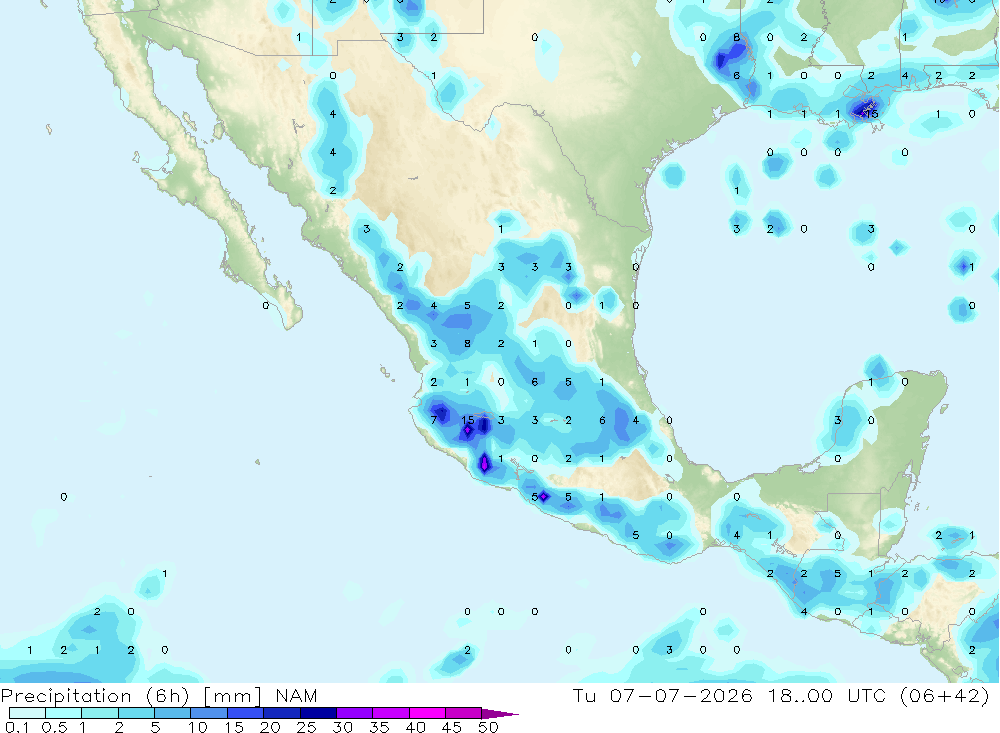This screenshot has width=1000, height=733.
Task: Click the "Tu 07-07-2026" date text
Action: [x=663, y=695]
